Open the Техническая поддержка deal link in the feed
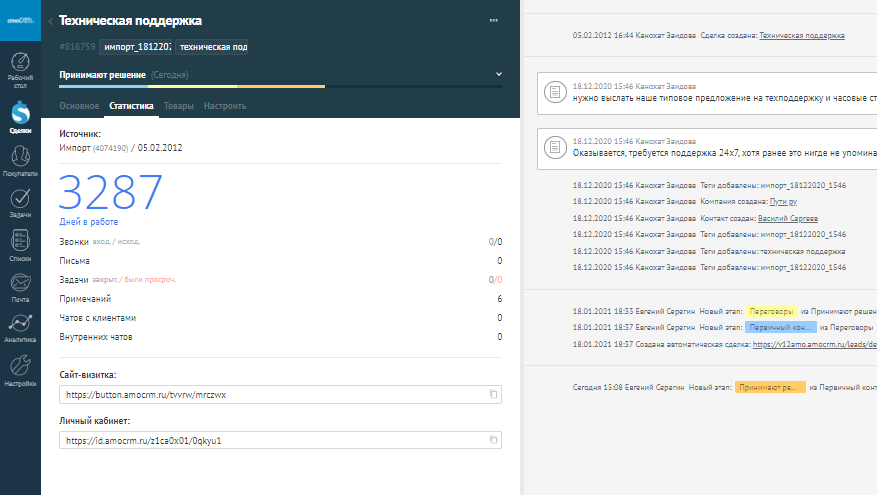The image size is (877, 495). [x=802, y=35]
